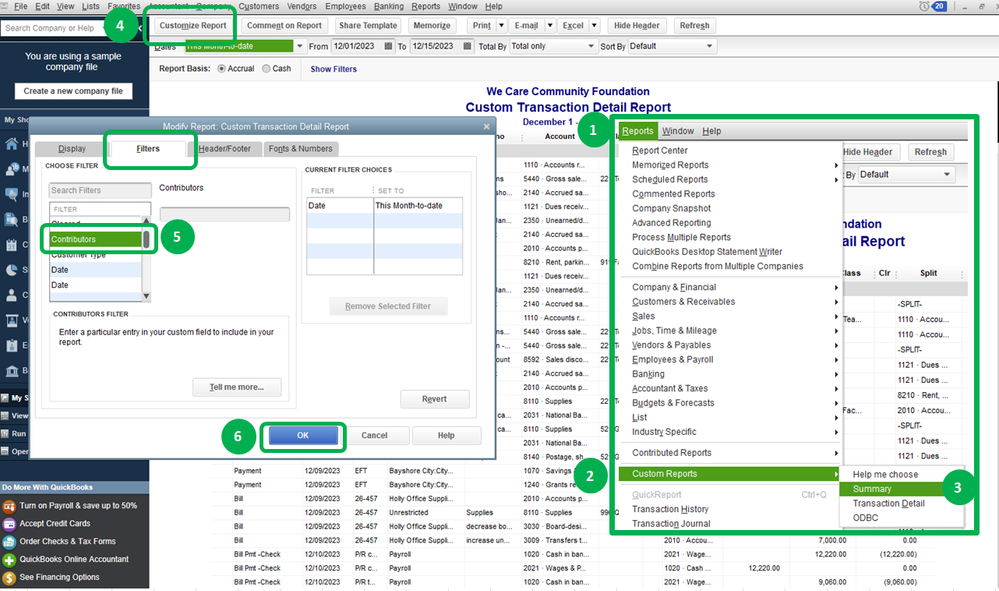Select the Cash report basis
This screenshot has height=591, width=999.
coord(266,69)
